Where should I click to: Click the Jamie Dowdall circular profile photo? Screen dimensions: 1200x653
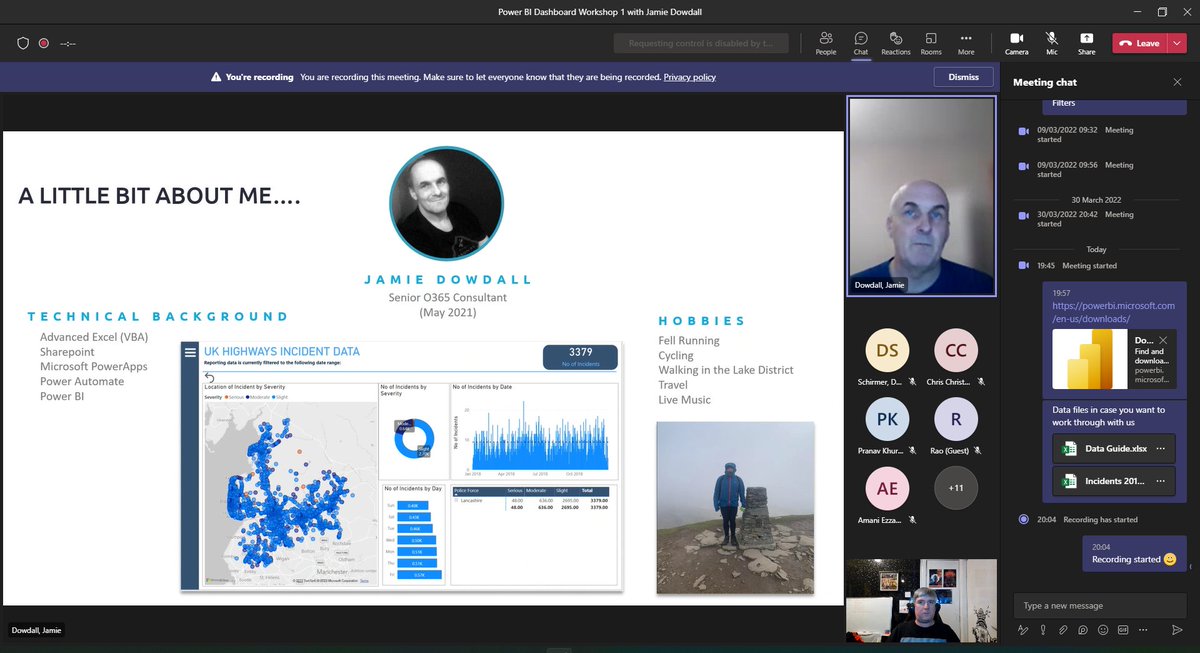coord(446,204)
